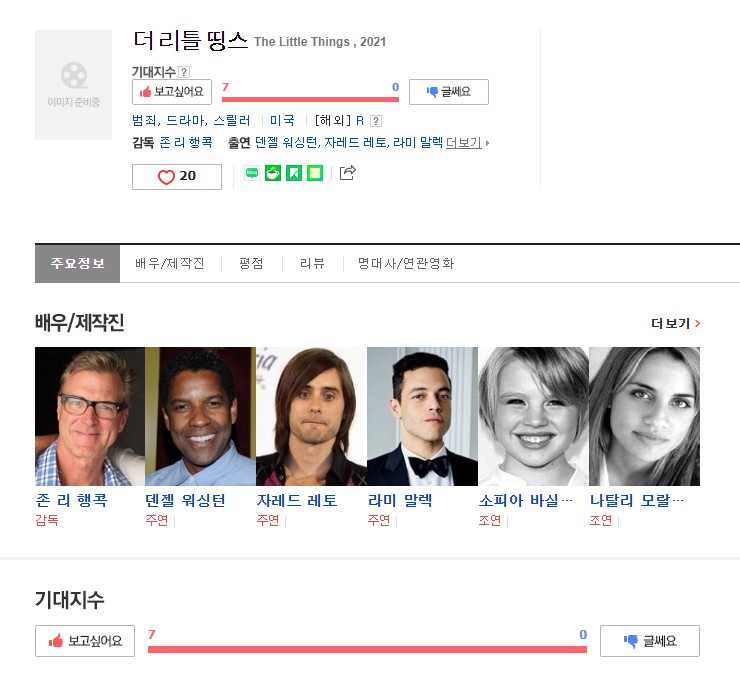This screenshot has height=692, width=740.
Task: Click the green bookmark share icon
Action: (x=294, y=173)
